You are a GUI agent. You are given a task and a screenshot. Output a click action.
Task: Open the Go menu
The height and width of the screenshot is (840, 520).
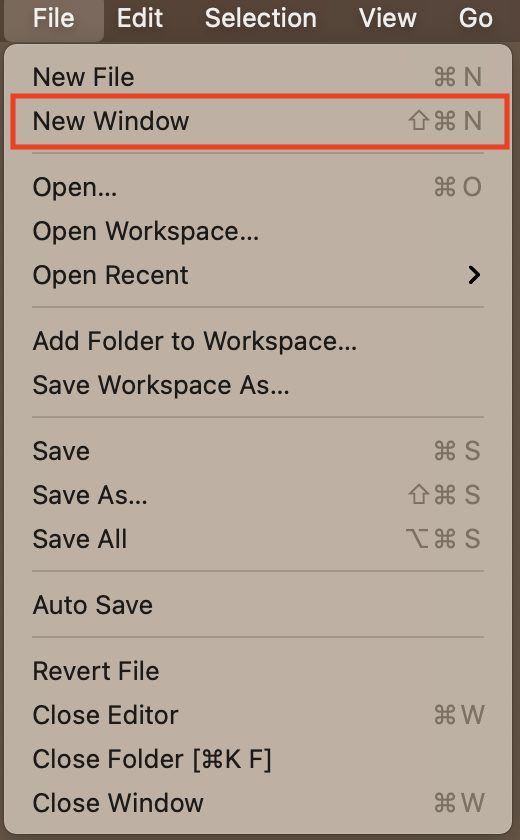point(476,18)
